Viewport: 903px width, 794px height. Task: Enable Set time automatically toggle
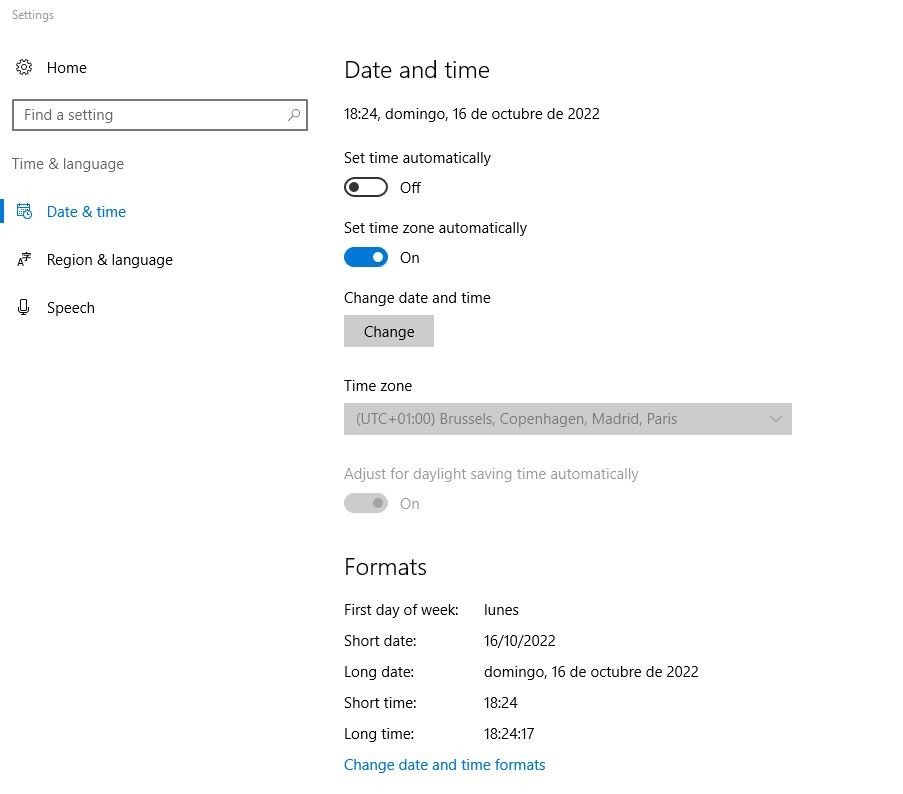[366, 188]
